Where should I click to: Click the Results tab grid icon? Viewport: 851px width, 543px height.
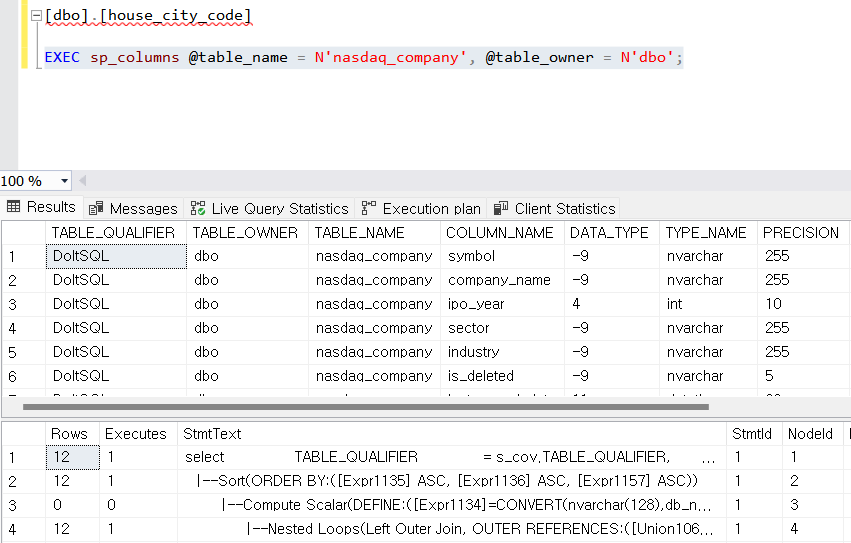click(14, 206)
